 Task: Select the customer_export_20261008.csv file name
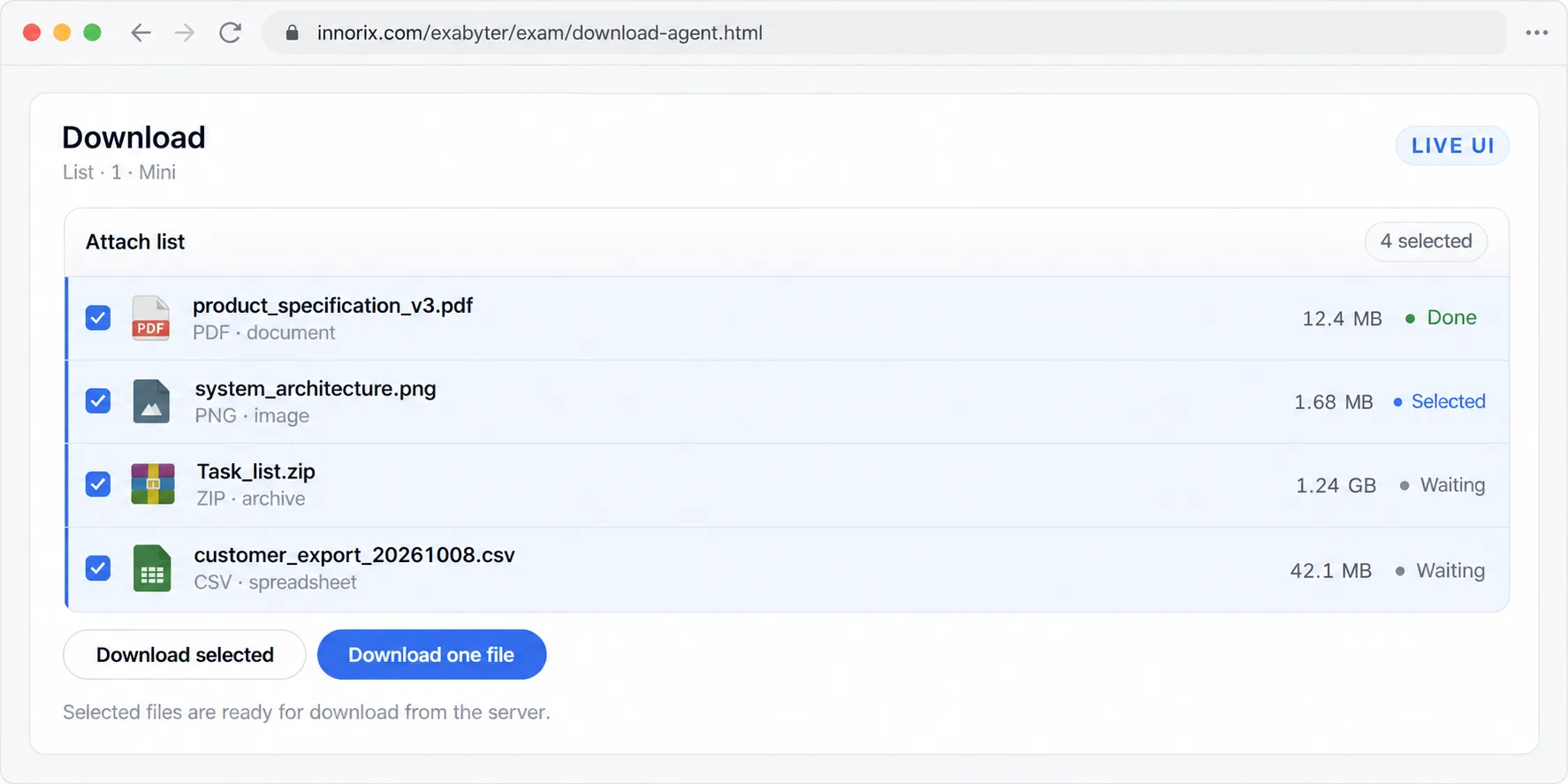pos(354,555)
